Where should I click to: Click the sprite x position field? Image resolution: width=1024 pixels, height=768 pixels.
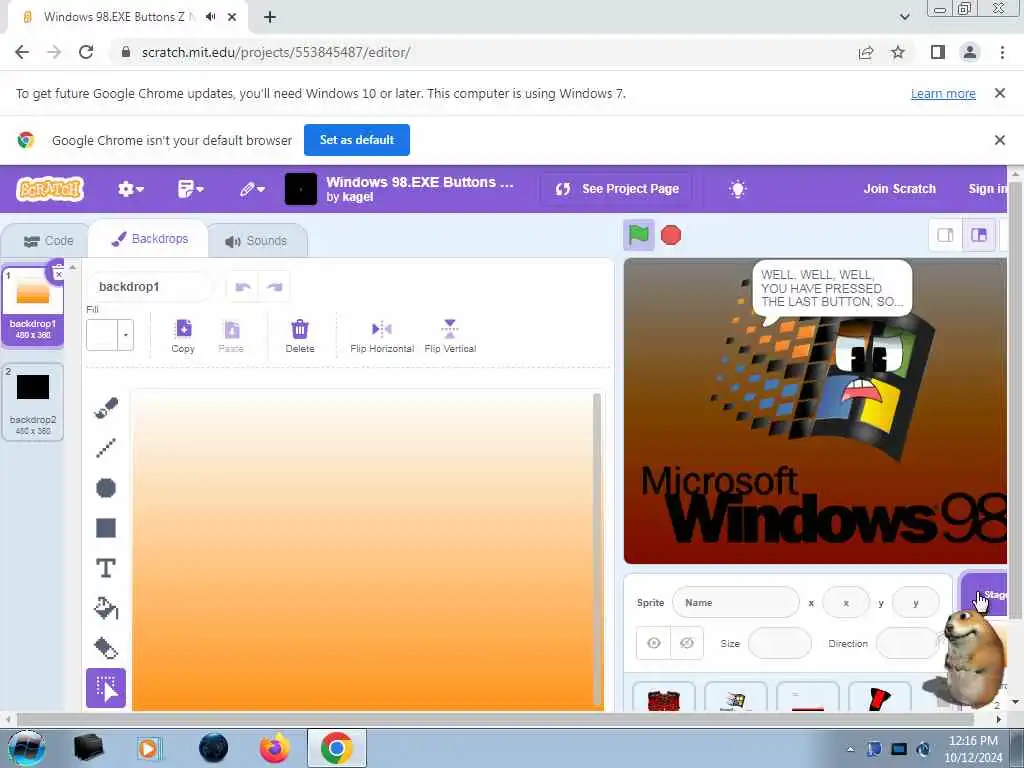pos(846,603)
